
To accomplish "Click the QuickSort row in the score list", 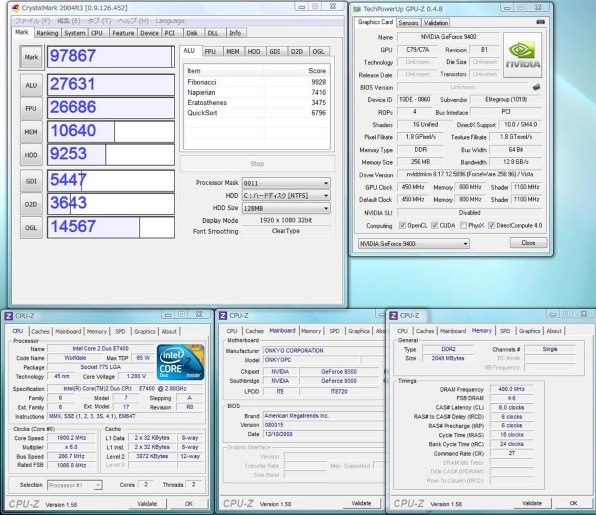I will [x=257, y=113].
